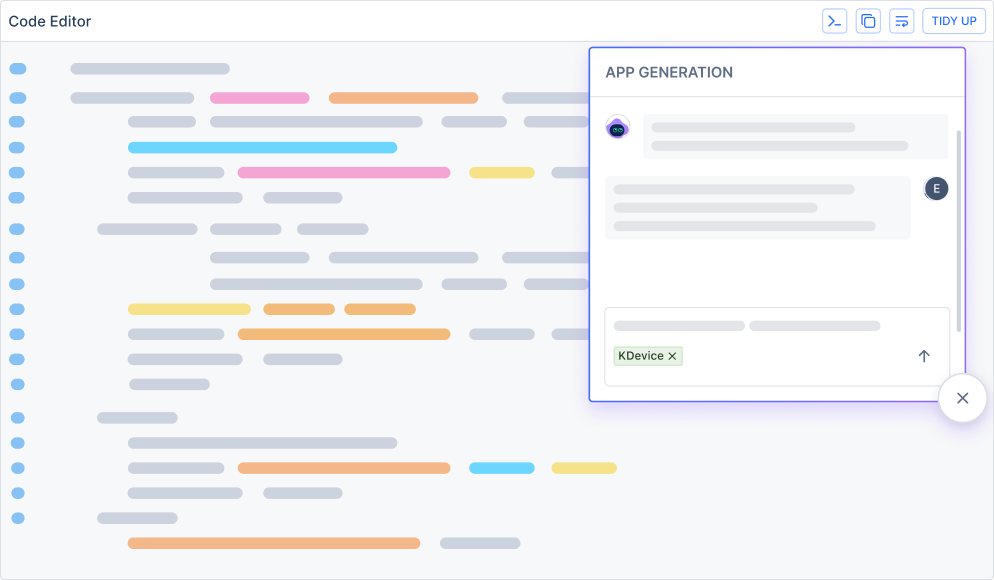Screen dimensions: 994x580
Task: Click the KDevice tag label
Action: pyautogui.click(x=640, y=356)
